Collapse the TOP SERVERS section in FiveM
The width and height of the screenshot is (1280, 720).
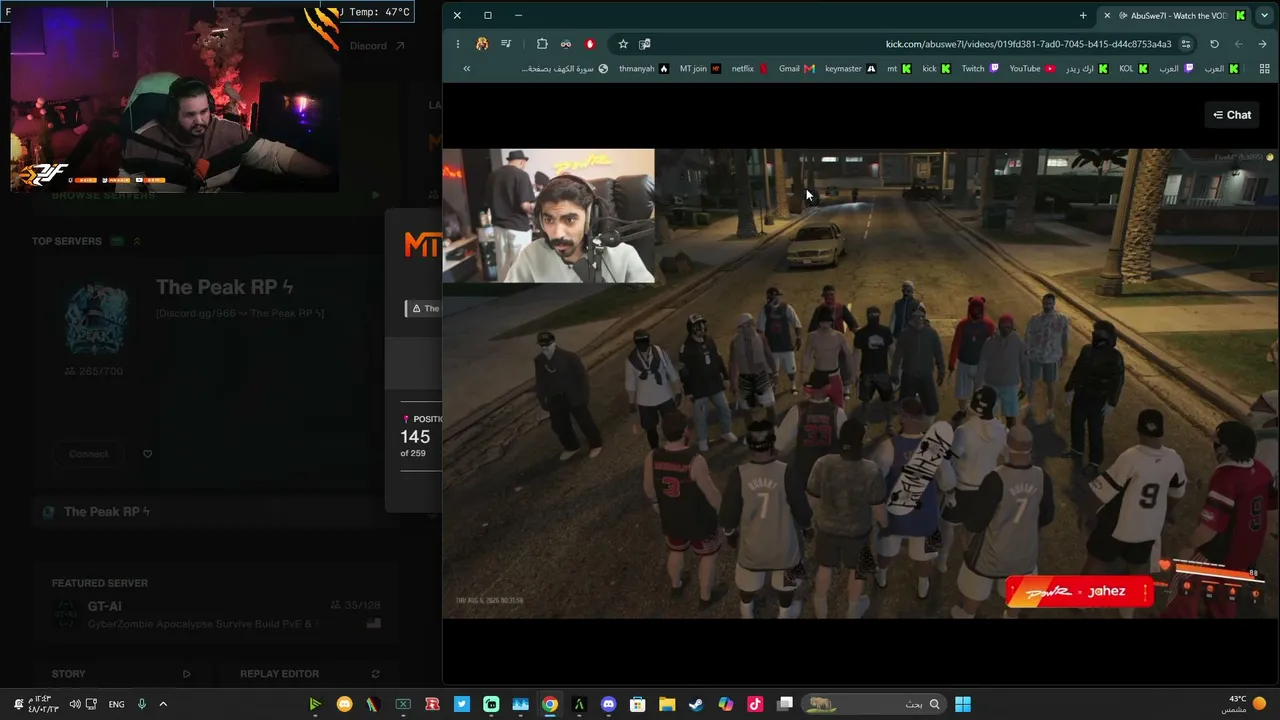pyautogui.click(x=137, y=241)
